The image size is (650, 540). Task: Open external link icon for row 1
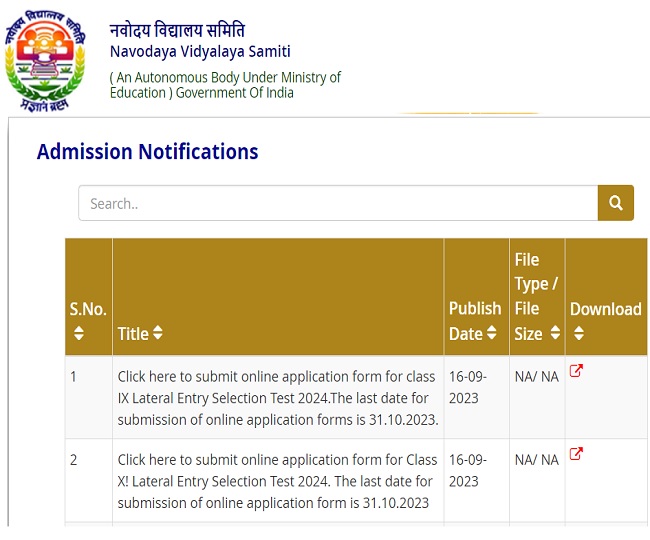click(576, 371)
